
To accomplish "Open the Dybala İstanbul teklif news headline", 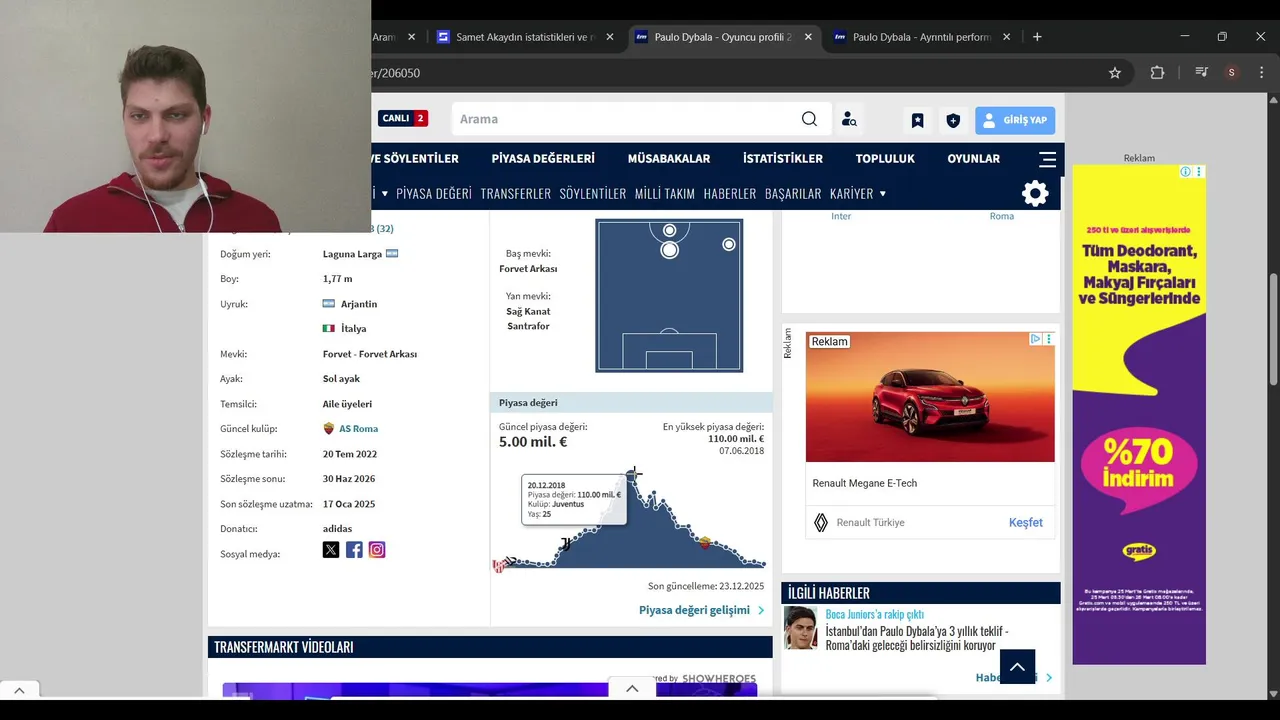I will [917, 638].
